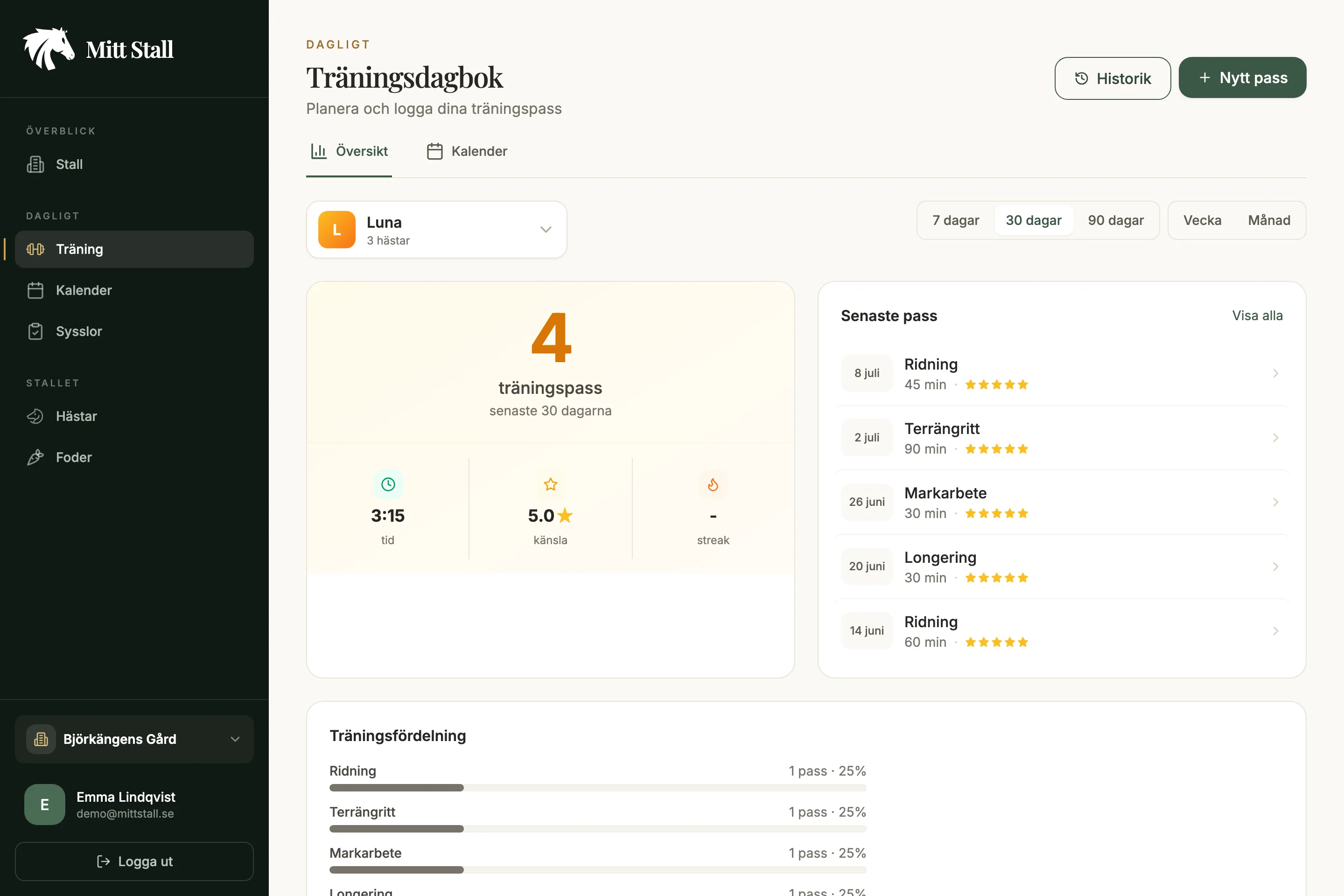Open the Hästar horse head icon
Viewport: 1344px width, 896px height.
[35, 416]
